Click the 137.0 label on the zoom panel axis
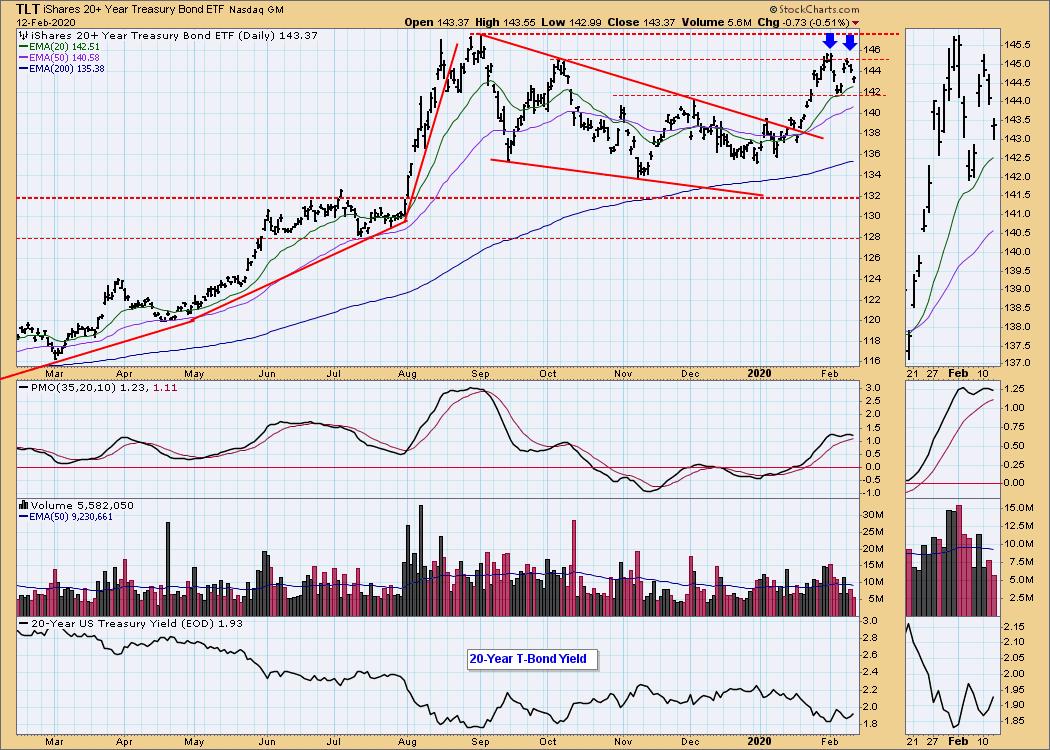Viewport: 1050px width, 750px height. [1017, 363]
